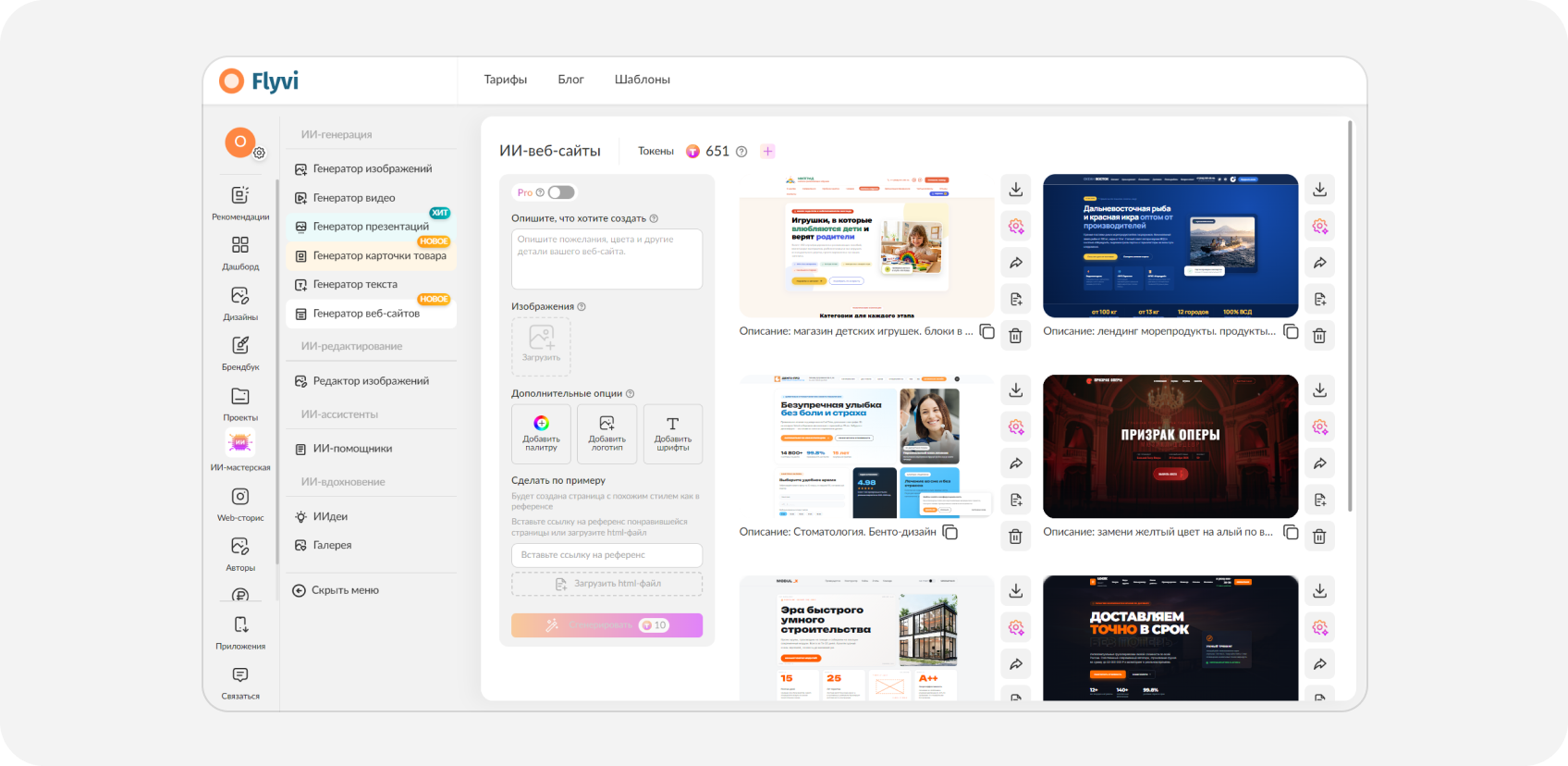Image resolution: width=1568 pixels, height=766 pixels.
Task: Click the Flyvi logo
Action: pos(259,81)
